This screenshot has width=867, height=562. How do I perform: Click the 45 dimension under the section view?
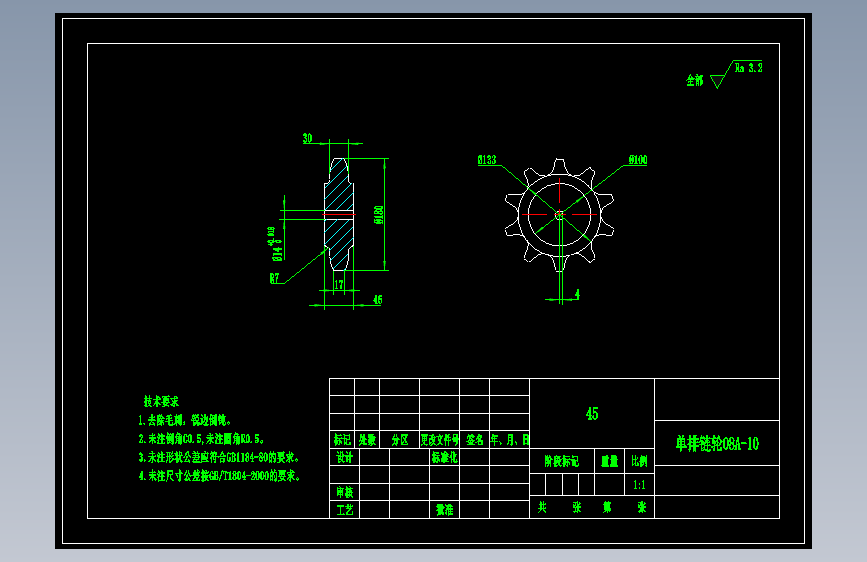tap(377, 300)
